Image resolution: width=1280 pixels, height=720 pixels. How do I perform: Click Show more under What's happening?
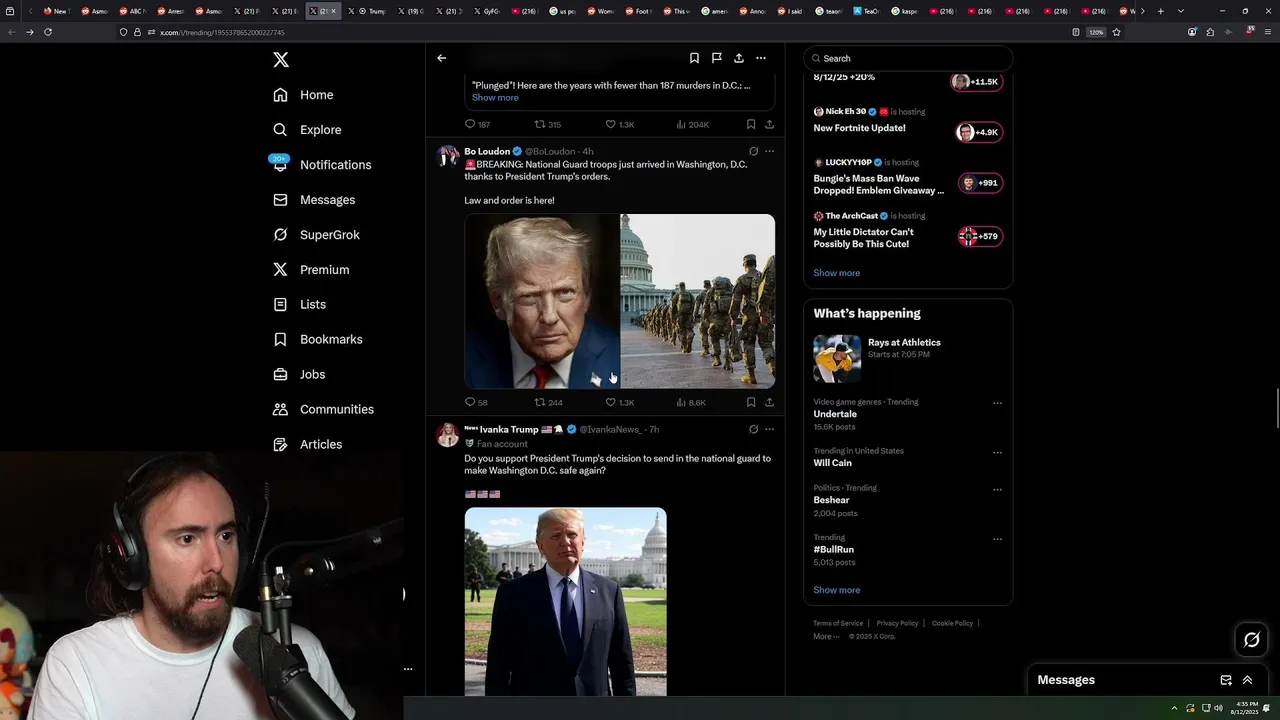click(x=836, y=590)
